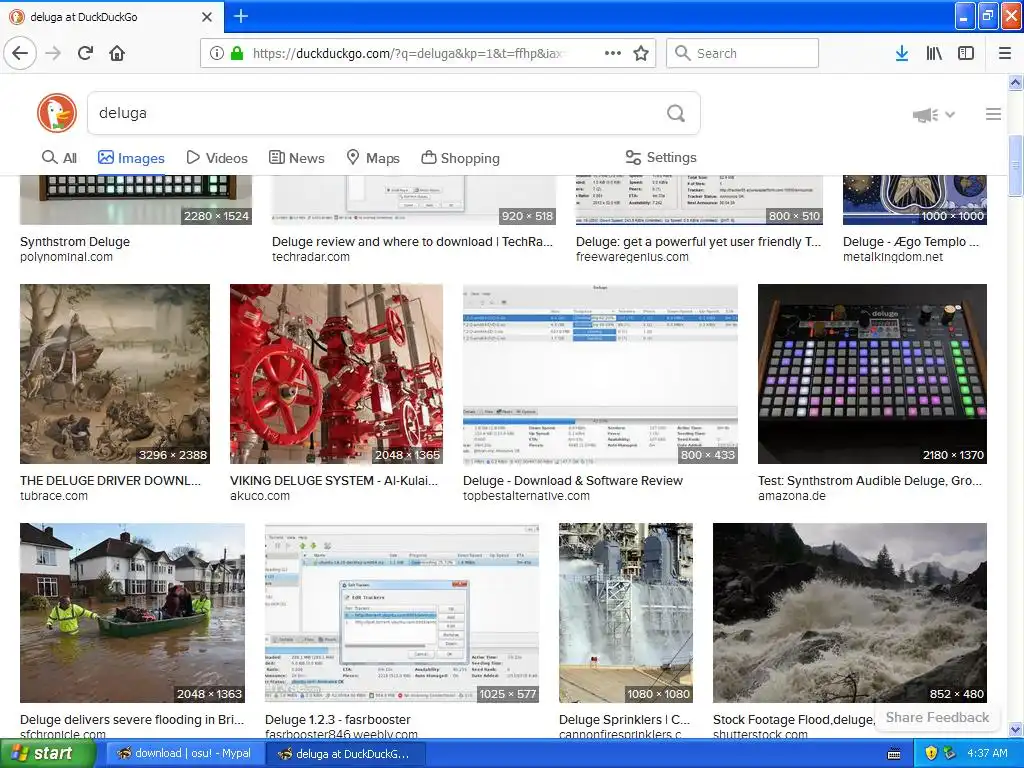The width and height of the screenshot is (1024, 768).
Task: Open the downloads arrow panel
Action: (x=902, y=53)
